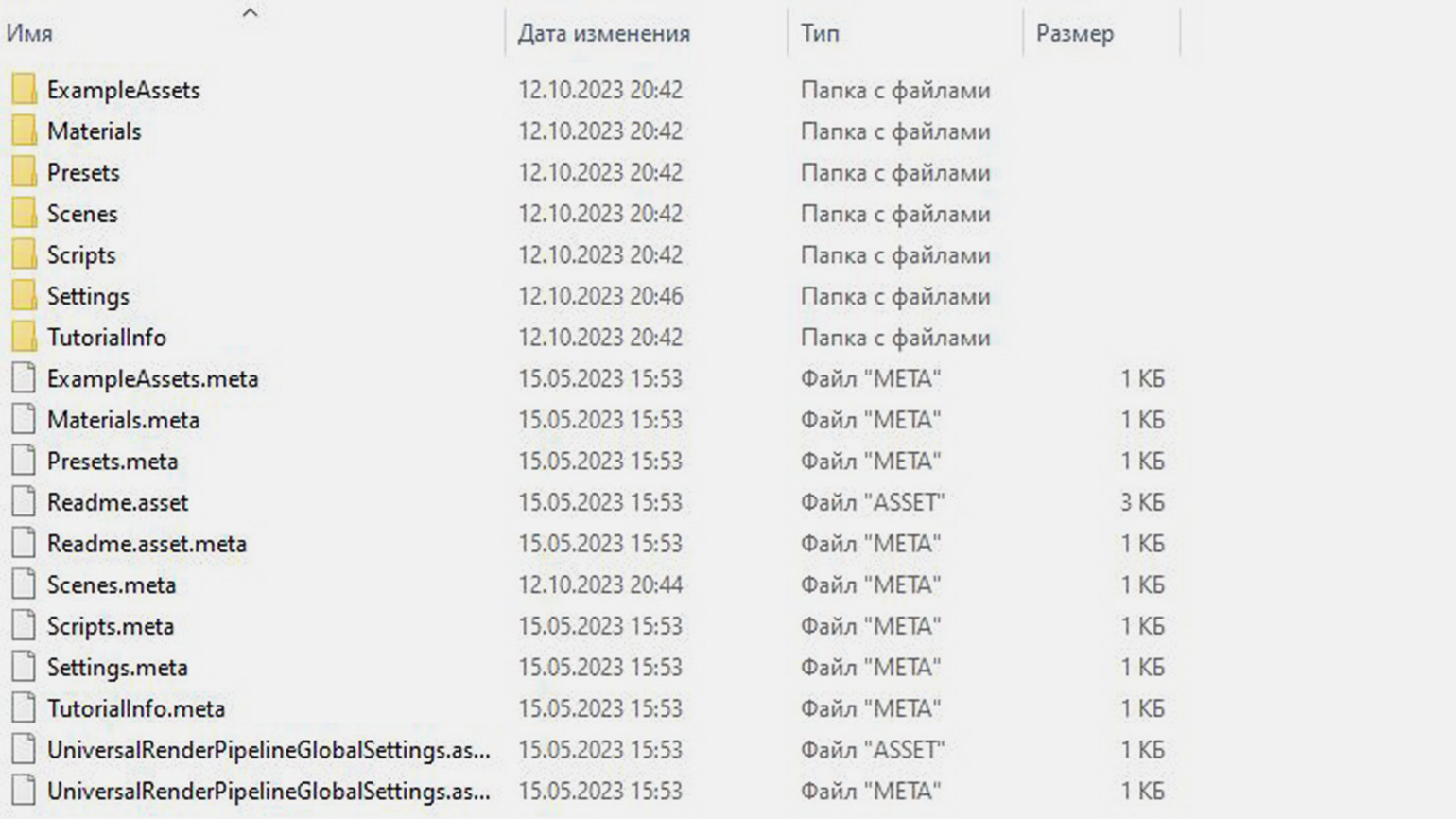Sort by Дата изменения column header
The height and width of the screenshot is (819, 1456).
coord(603,33)
